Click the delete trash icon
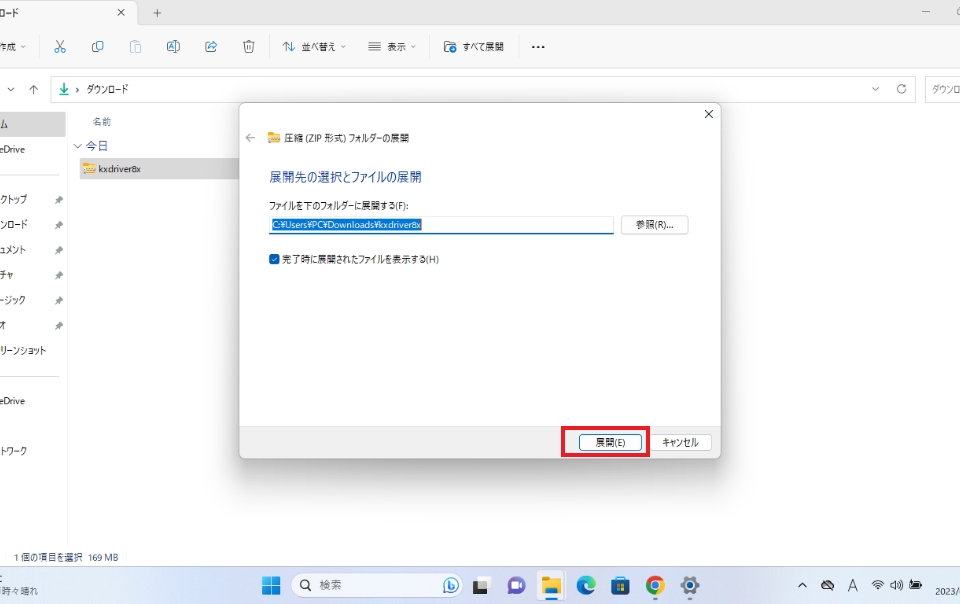Viewport: 960px width, 604px height. coord(249,47)
